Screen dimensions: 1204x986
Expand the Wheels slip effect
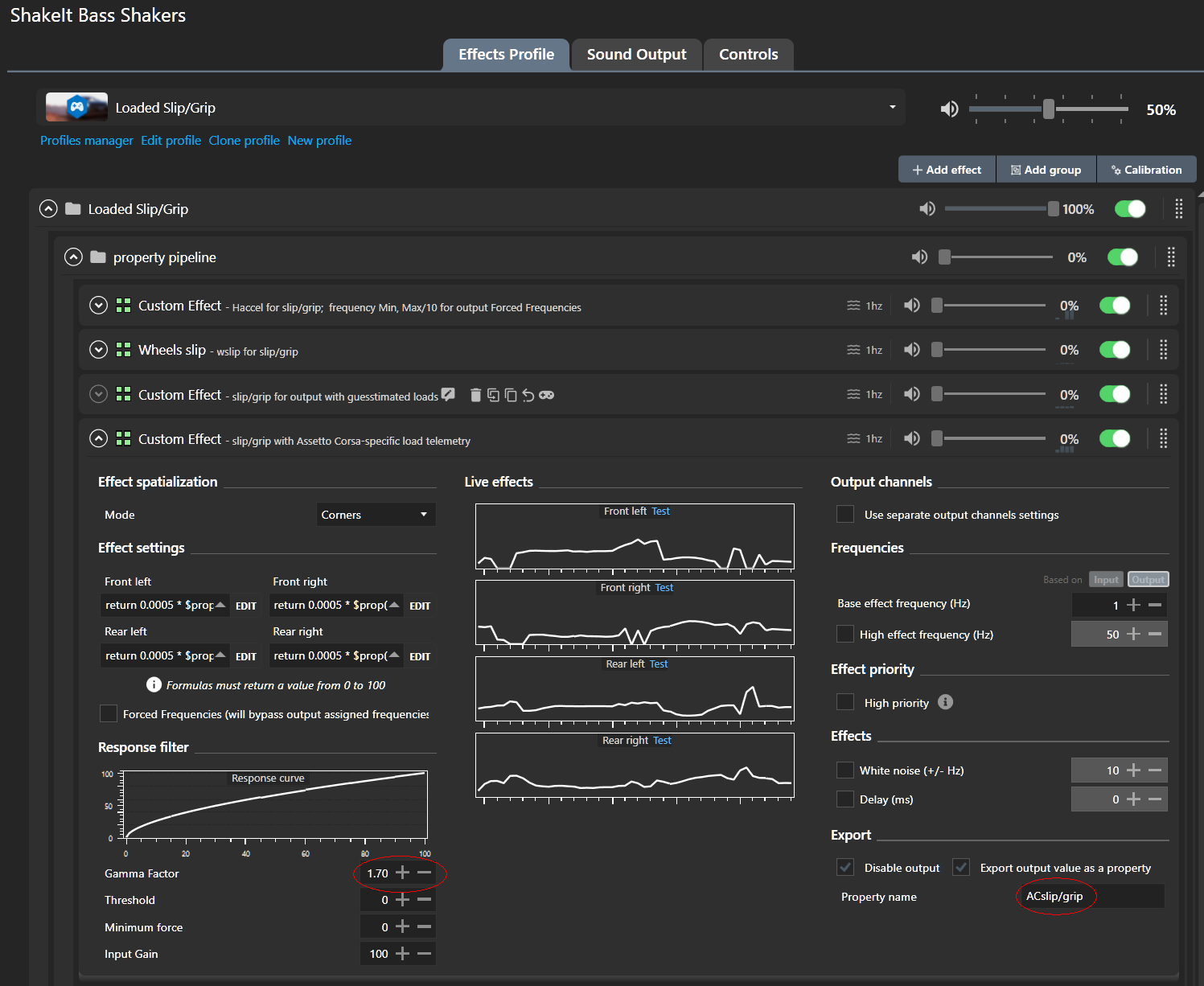[98, 350]
